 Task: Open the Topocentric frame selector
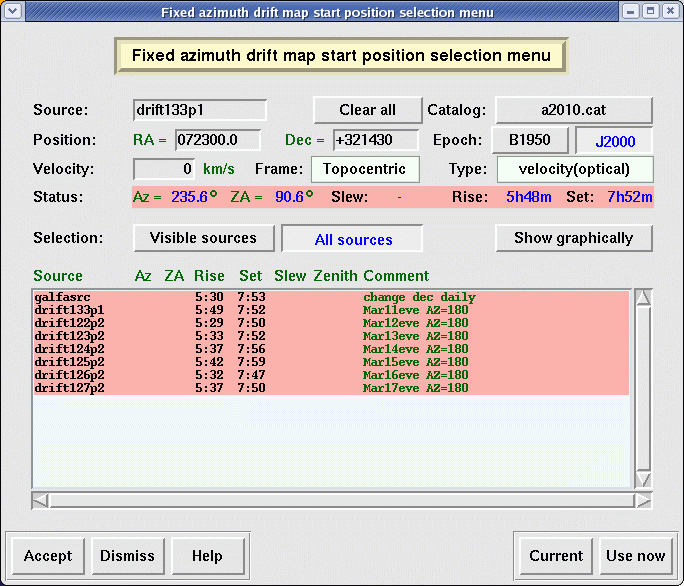(365, 169)
